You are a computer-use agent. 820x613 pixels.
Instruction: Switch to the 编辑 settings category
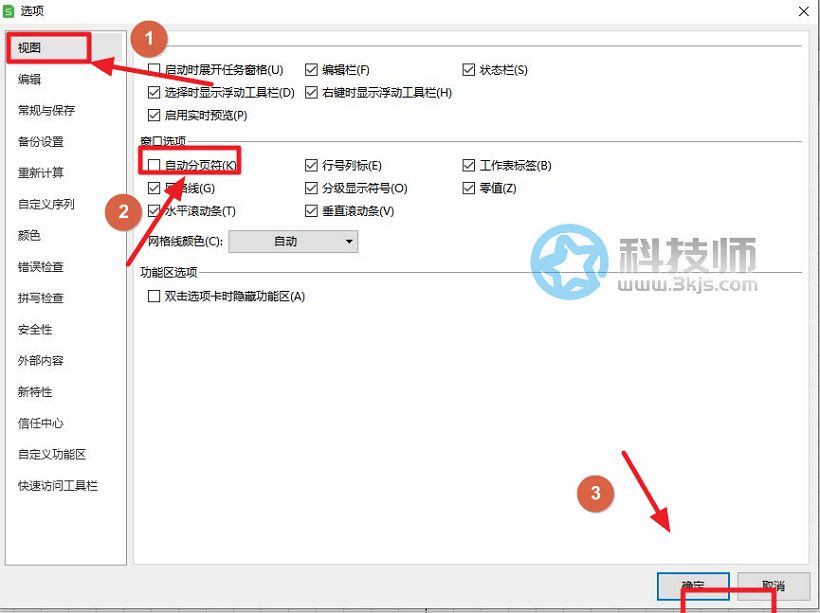[30, 79]
